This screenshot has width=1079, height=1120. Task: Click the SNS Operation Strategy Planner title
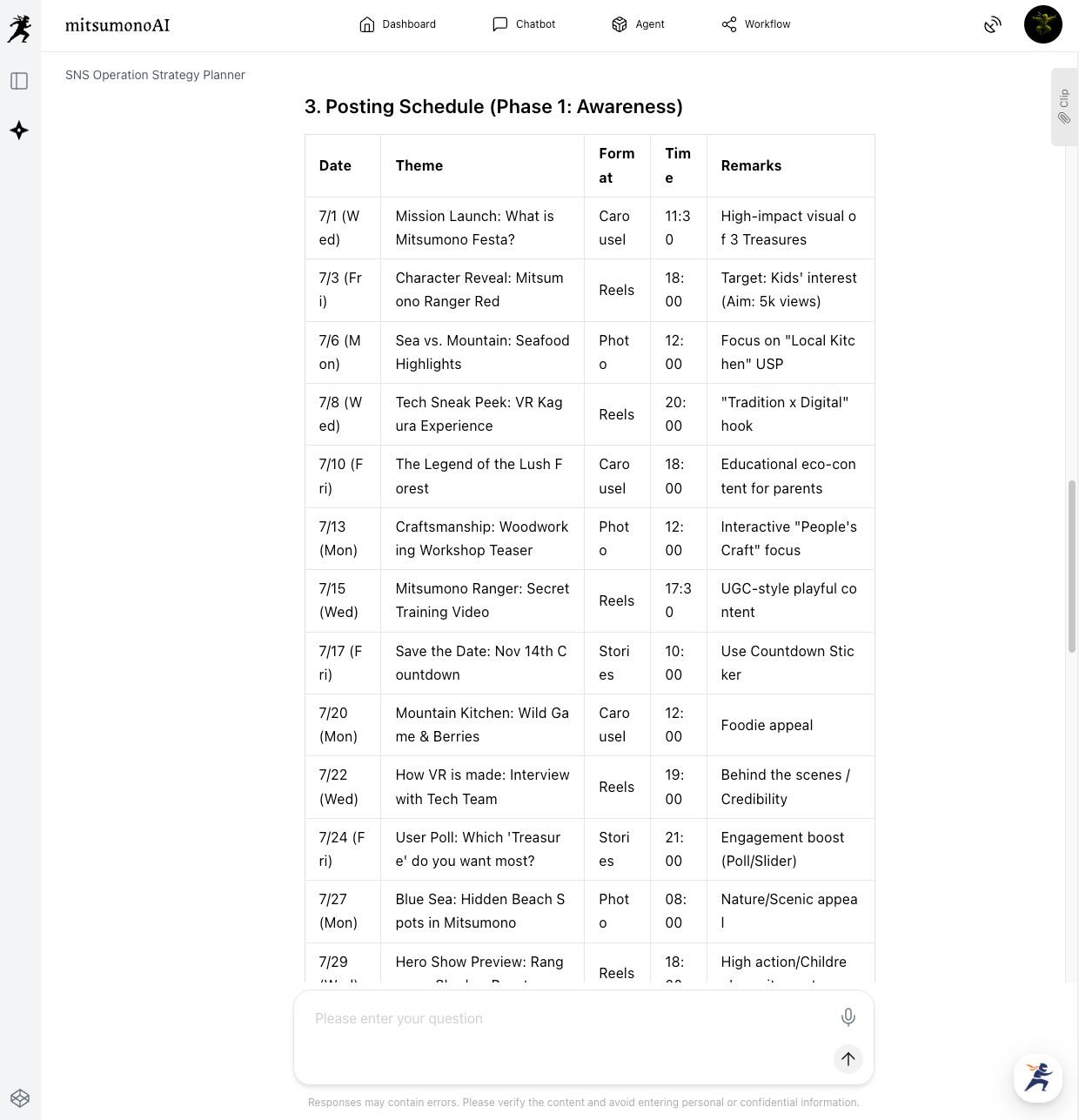click(155, 75)
